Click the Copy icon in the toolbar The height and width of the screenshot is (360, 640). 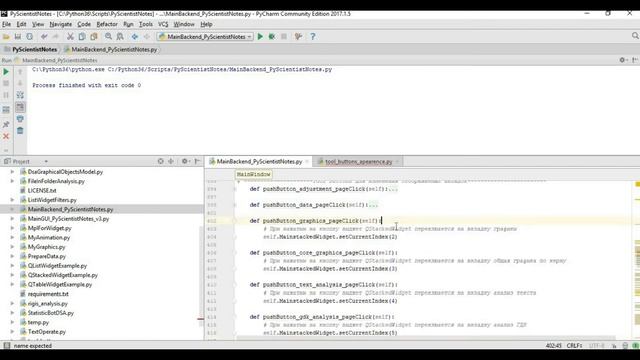[x=82, y=37]
